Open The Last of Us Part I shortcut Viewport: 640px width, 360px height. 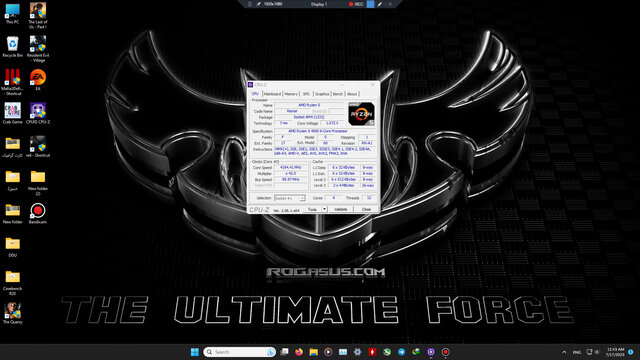coord(38,16)
